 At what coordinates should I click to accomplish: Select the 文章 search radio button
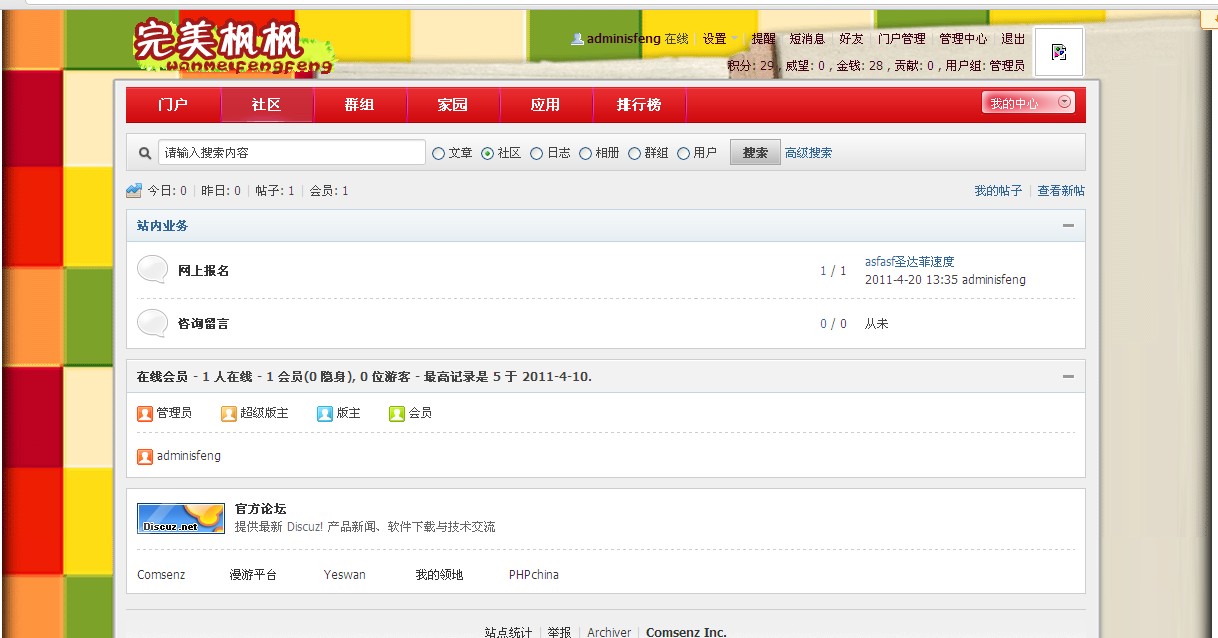(x=438, y=153)
